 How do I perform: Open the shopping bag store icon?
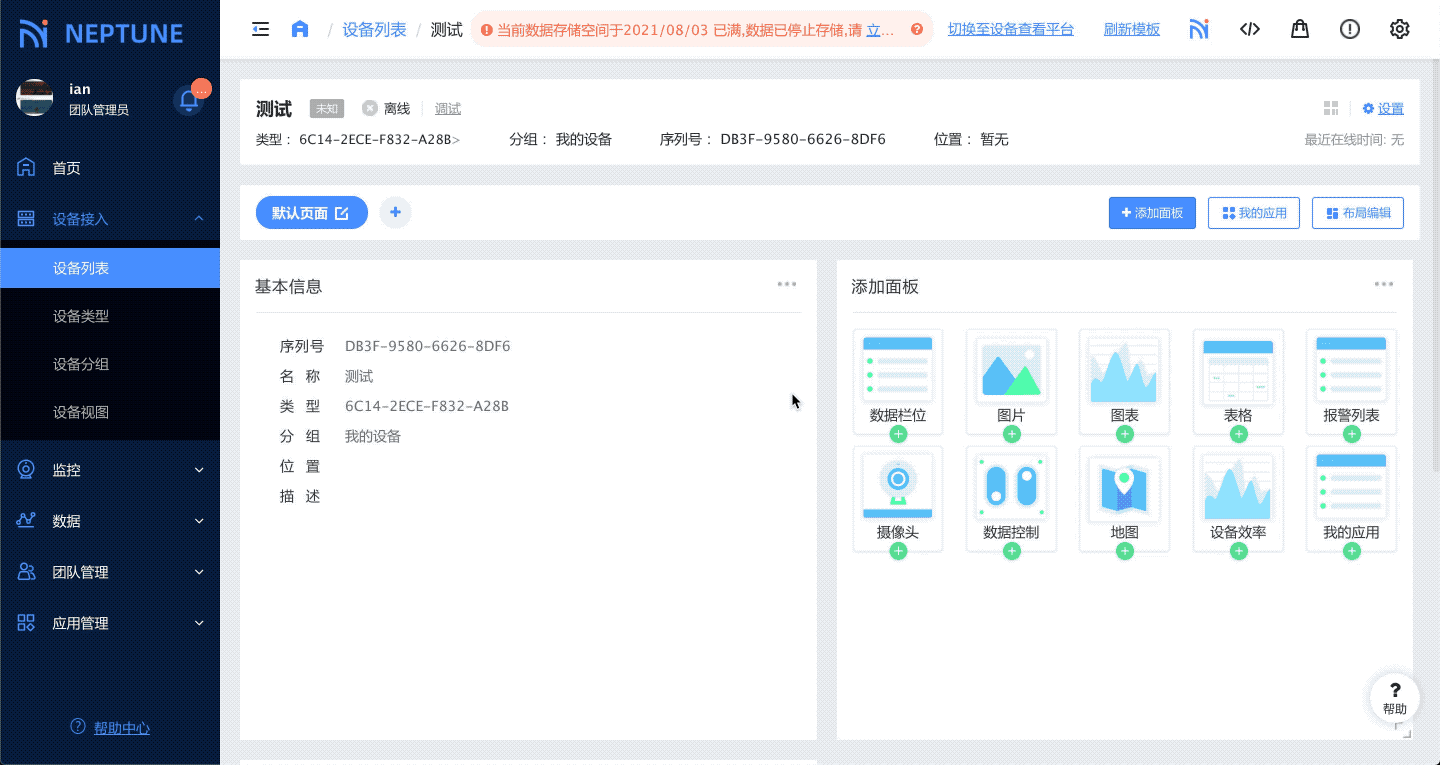[1300, 29]
